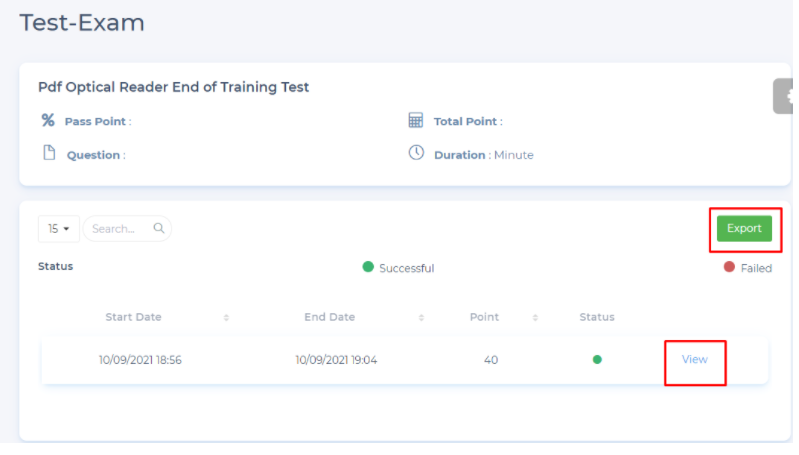Toggle sort arrows next to End Date
Image resolution: width=799 pixels, height=455 pixels.
[421, 317]
